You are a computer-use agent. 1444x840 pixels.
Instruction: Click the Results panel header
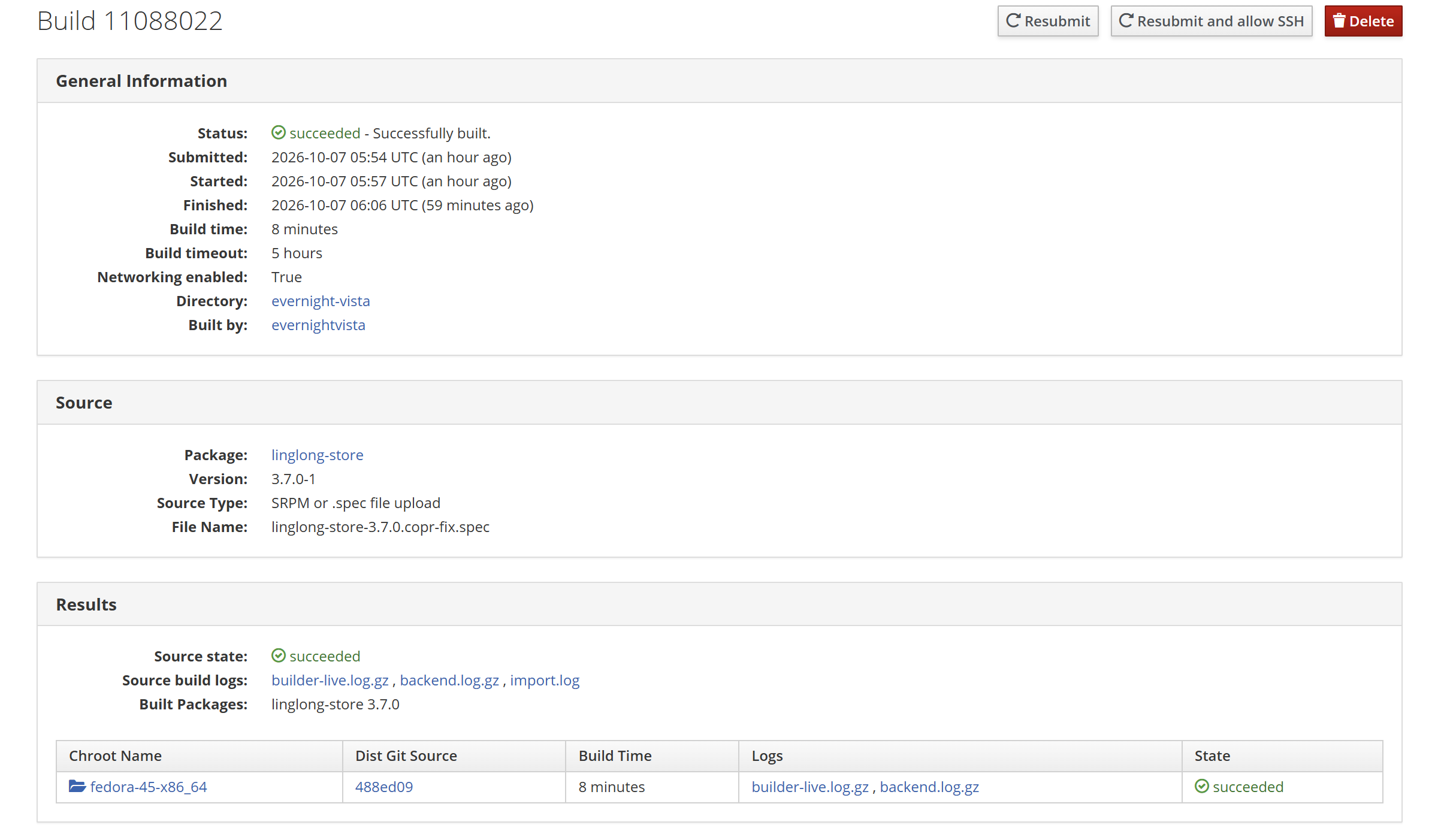719,605
